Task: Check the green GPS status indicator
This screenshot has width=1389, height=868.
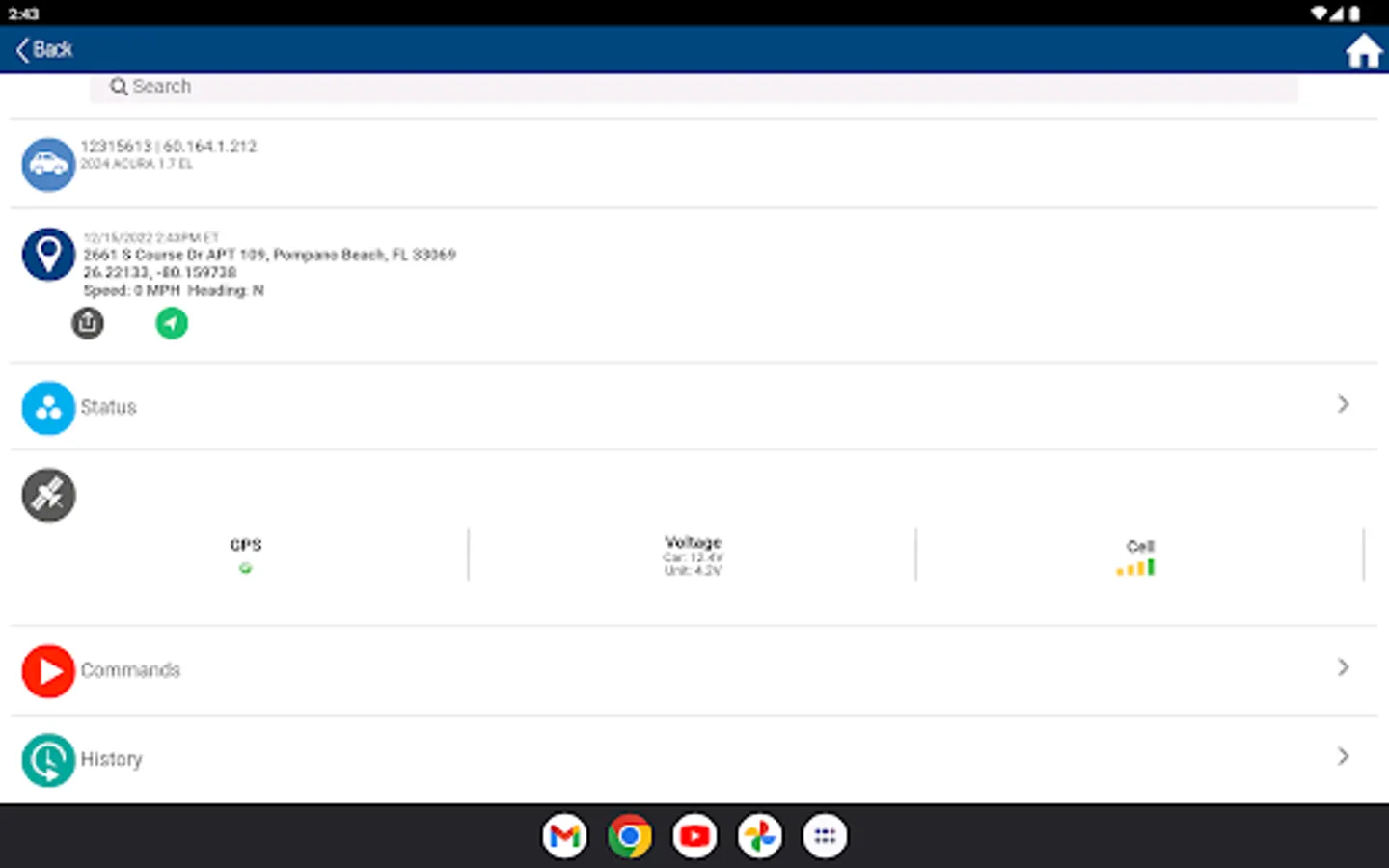Action: (246, 568)
